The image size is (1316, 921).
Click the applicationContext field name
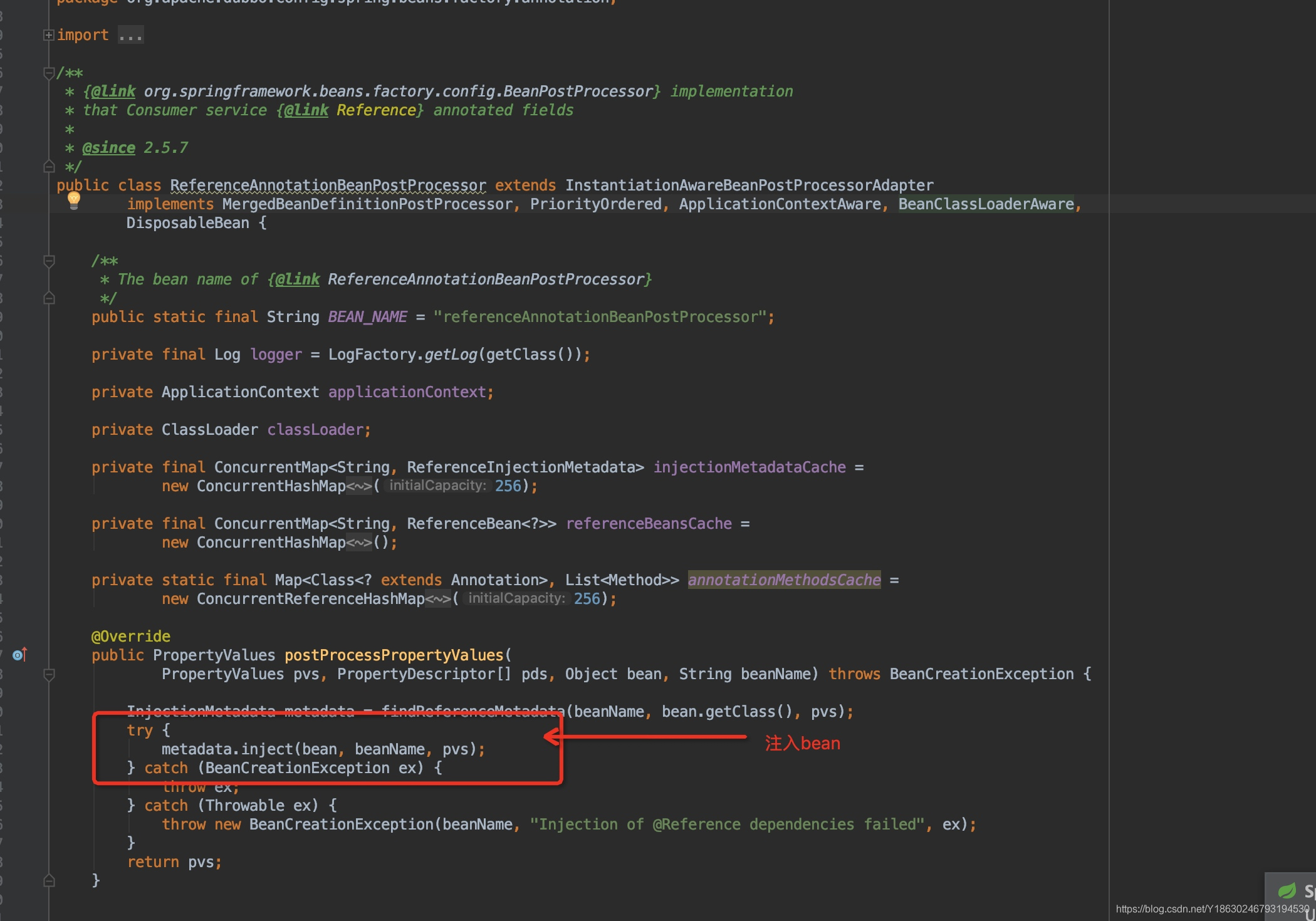(407, 392)
